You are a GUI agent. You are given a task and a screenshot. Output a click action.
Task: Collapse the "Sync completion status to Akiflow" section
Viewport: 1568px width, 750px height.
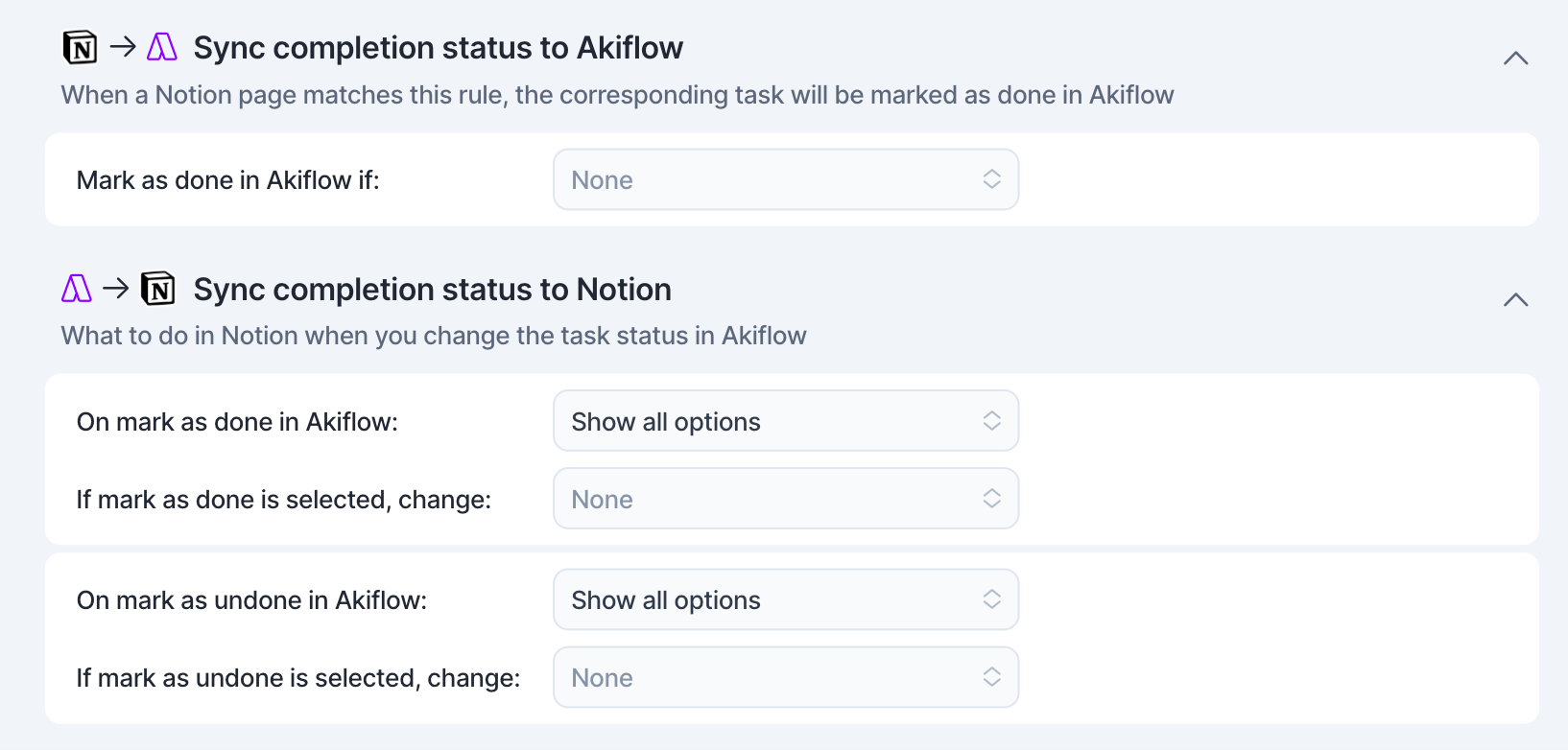click(1515, 59)
